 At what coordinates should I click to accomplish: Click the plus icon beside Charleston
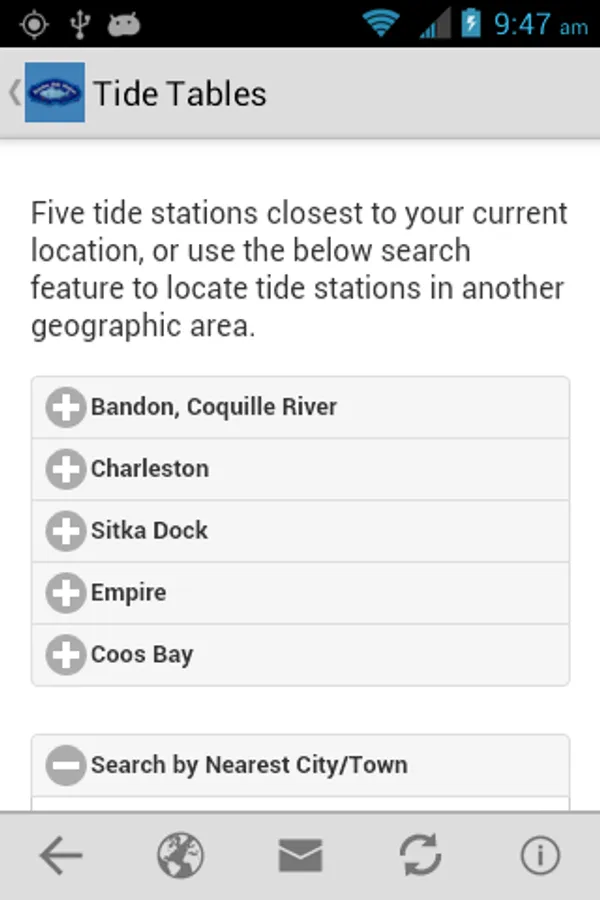(66, 469)
